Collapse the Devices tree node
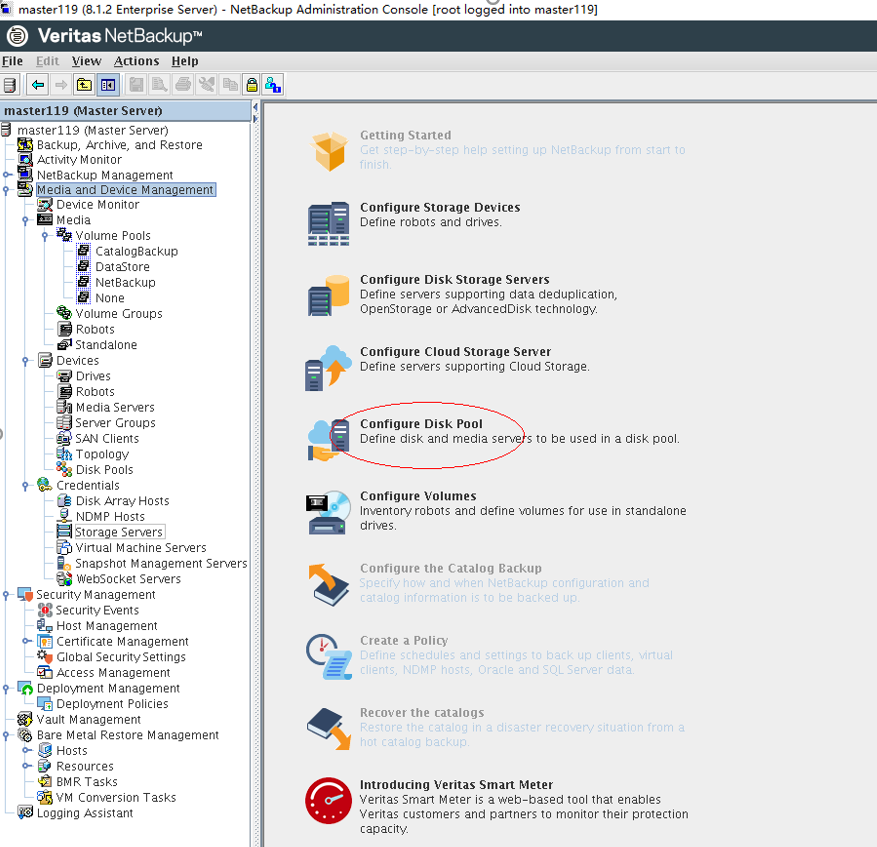 (26, 361)
